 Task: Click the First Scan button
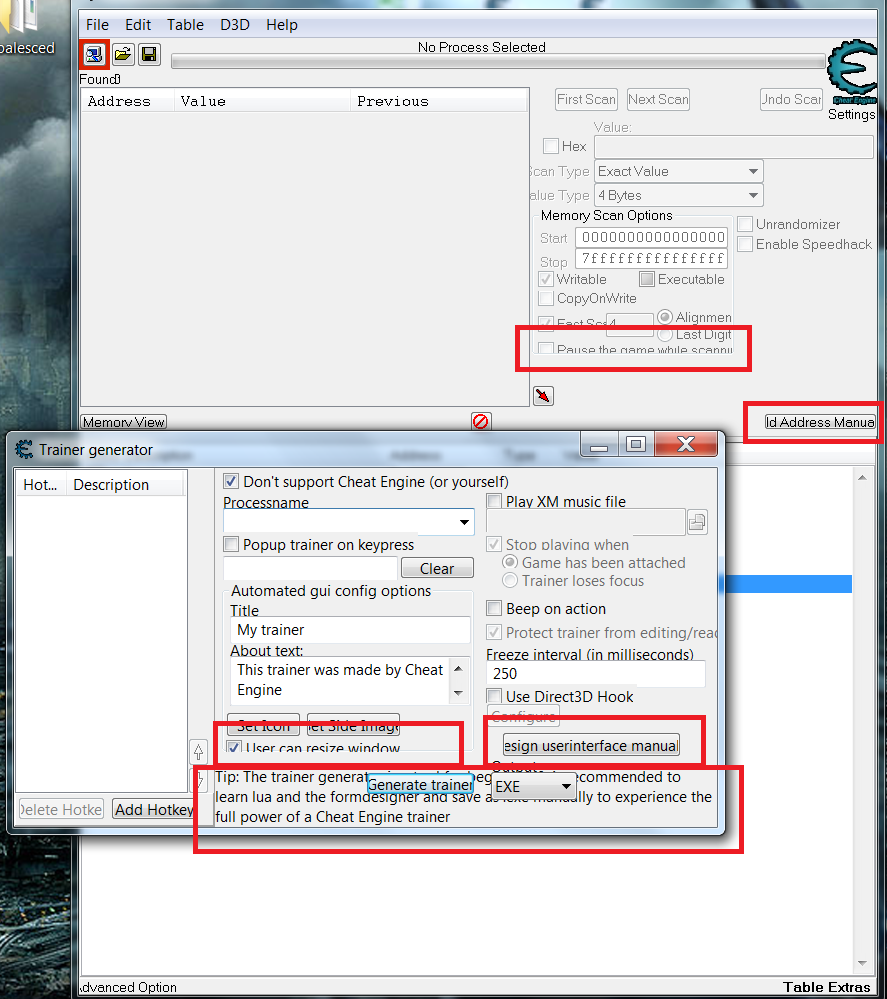coord(586,99)
